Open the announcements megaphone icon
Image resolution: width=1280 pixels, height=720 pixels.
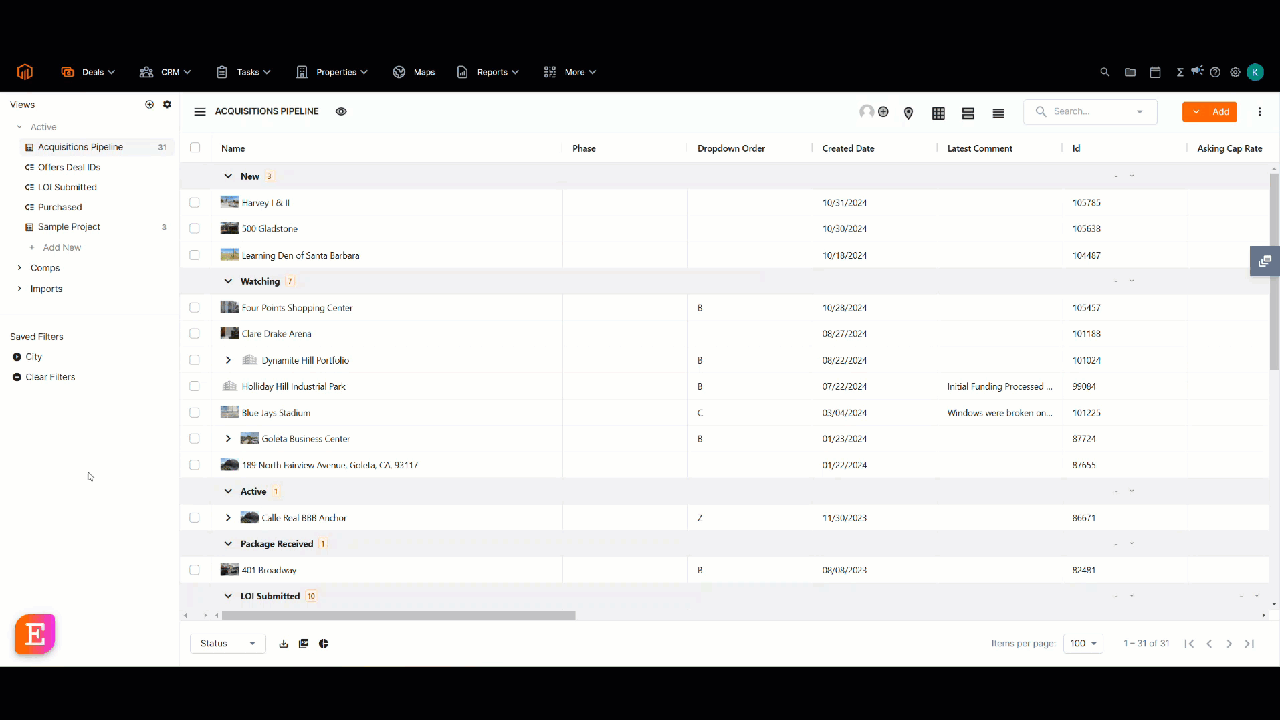(x=1197, y=72)
